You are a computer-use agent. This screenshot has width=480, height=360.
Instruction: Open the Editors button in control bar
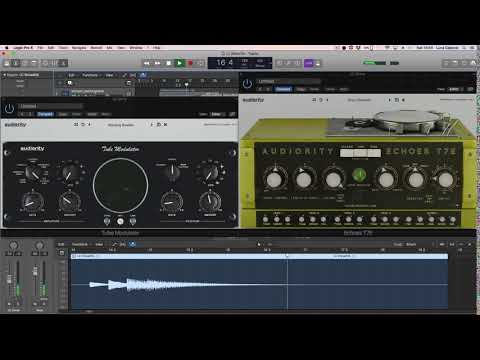click(63, 63)
